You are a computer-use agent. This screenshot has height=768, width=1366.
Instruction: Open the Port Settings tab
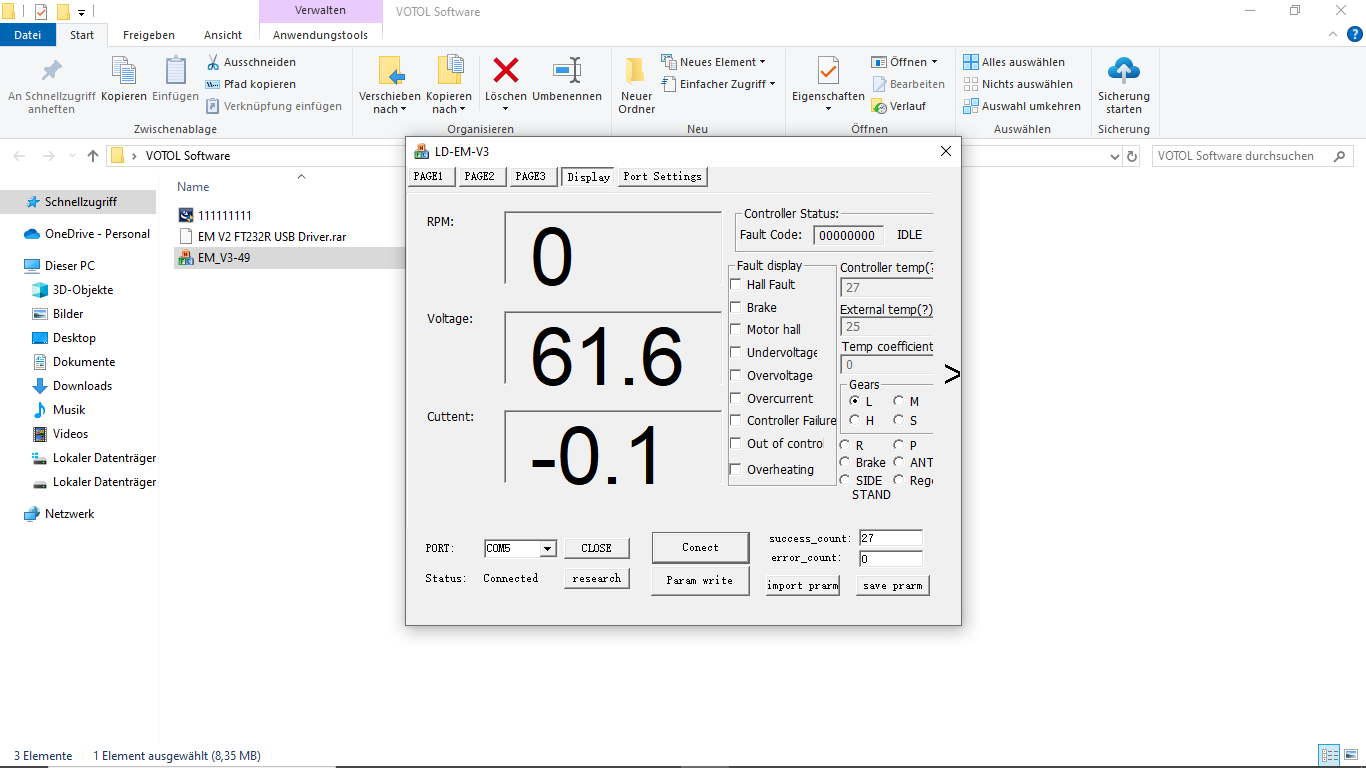tap(662, 177)
